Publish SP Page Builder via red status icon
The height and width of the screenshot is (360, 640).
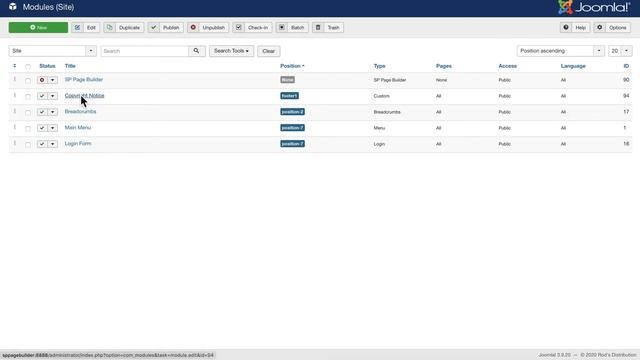point(42,80)
